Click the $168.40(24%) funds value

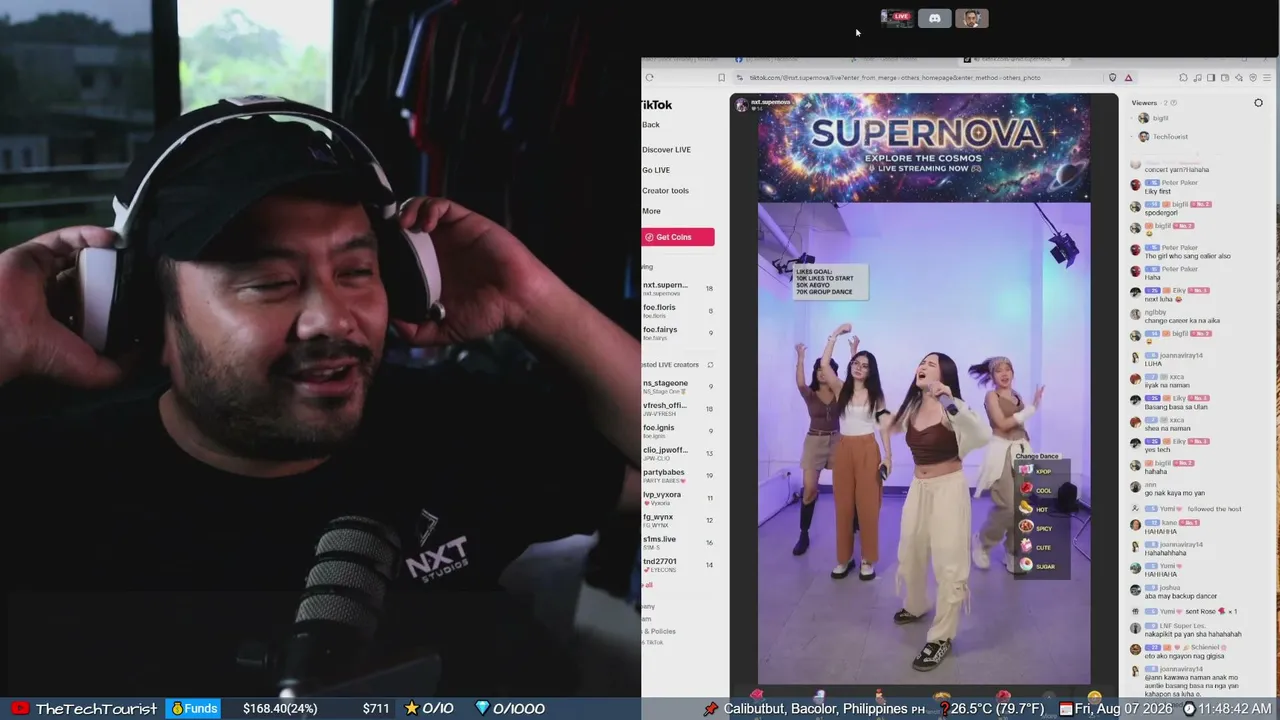click(x=280, y=708)
